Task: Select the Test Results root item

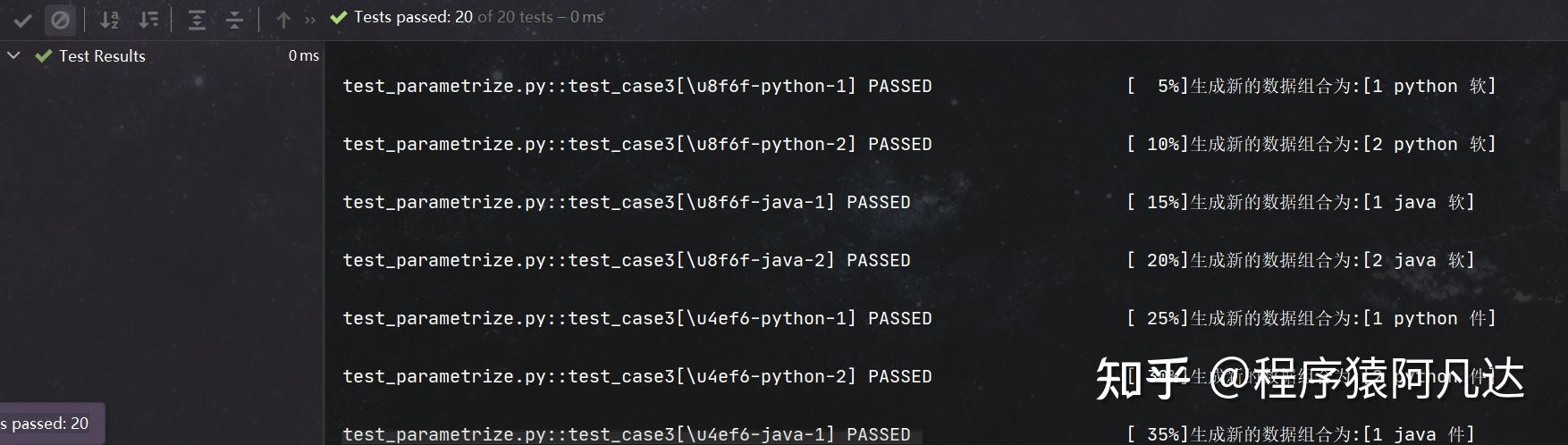Action: [x=102, y=55]
